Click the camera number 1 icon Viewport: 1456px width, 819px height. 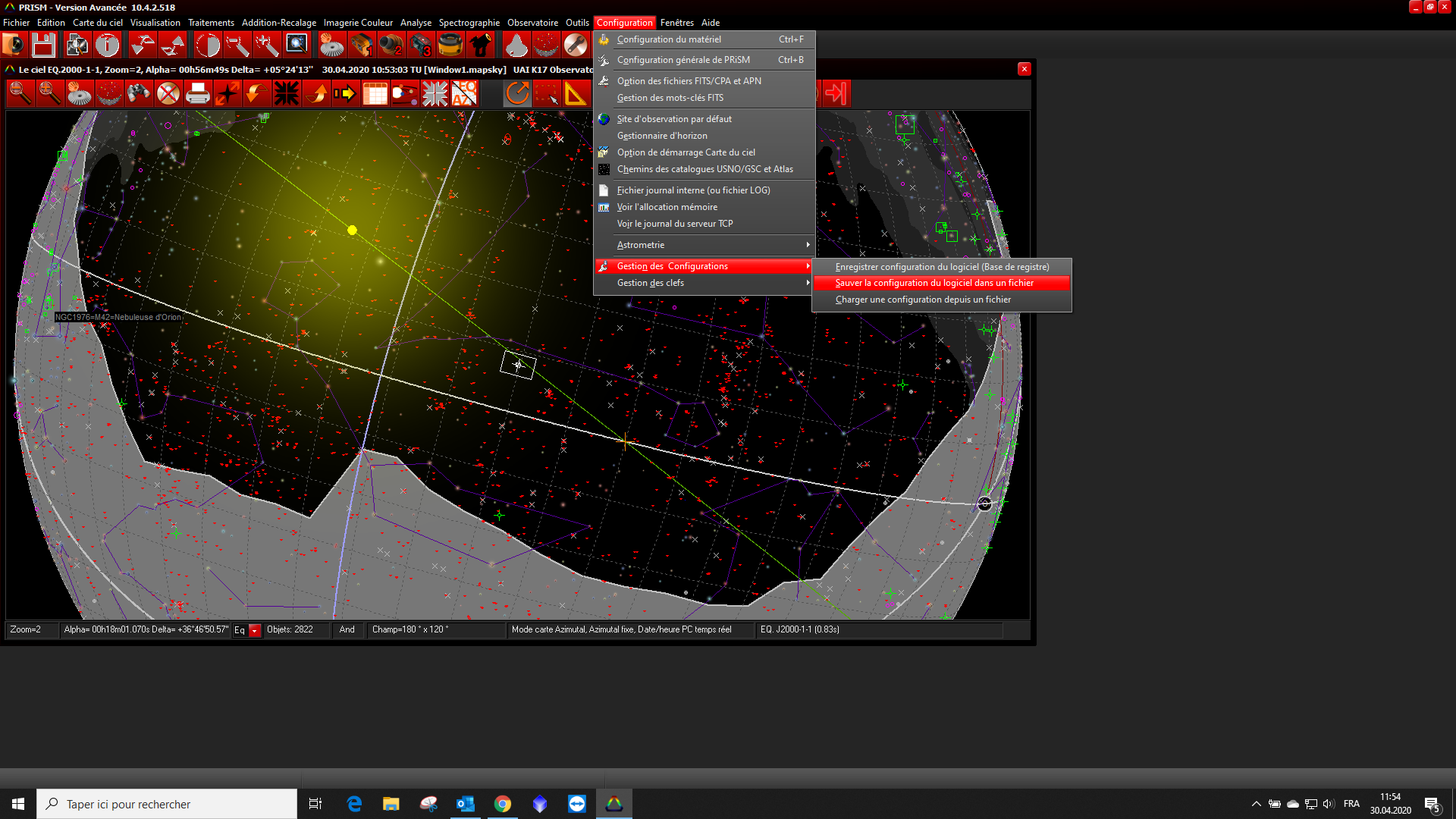pyautogui.click(x=362, y=45)
